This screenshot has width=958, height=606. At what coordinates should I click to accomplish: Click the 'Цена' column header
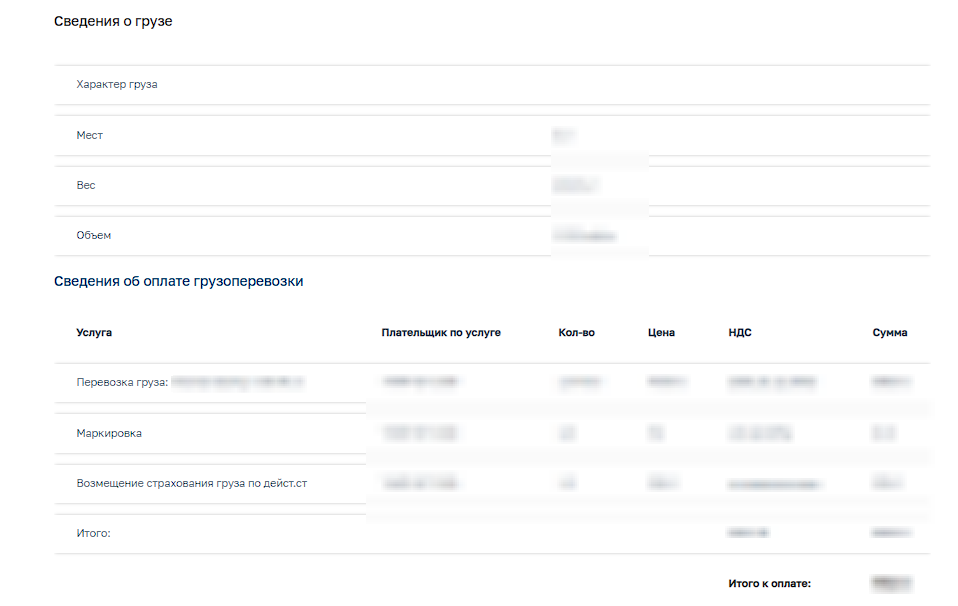pos(661,333)
